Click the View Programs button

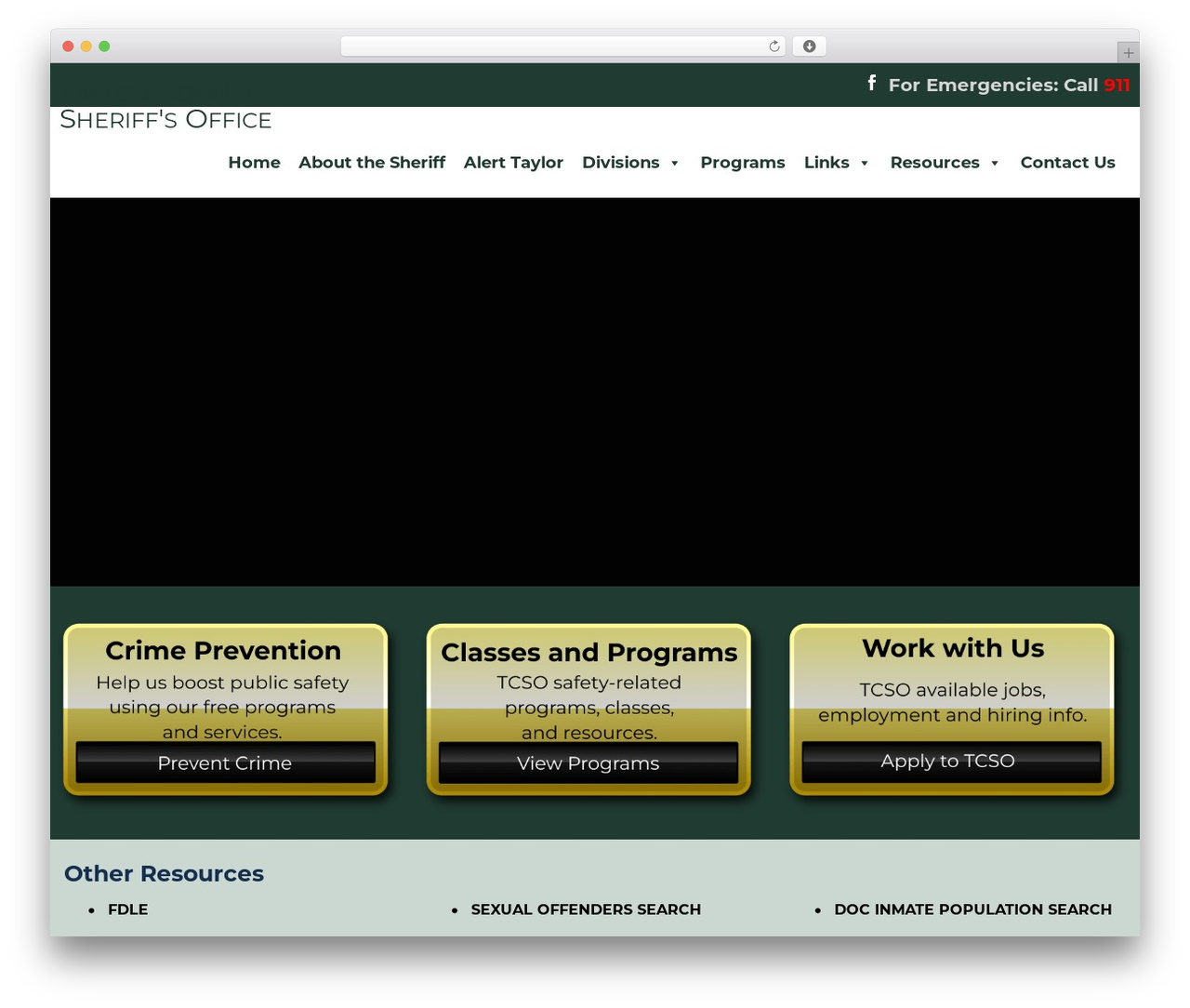pos(588,763)
